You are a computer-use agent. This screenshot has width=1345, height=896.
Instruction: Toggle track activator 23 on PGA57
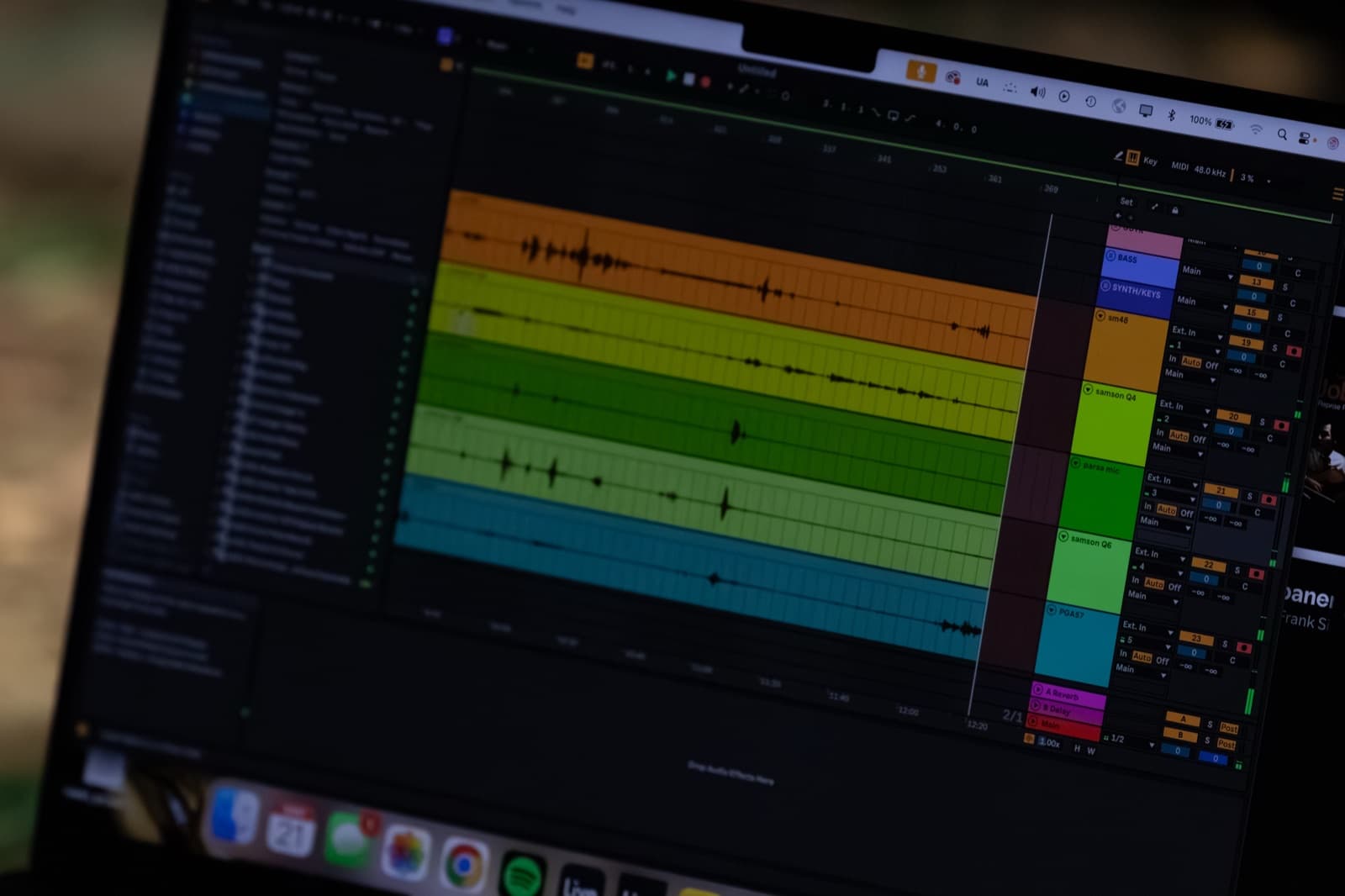pyautogui.click(x=1196, y=638)
